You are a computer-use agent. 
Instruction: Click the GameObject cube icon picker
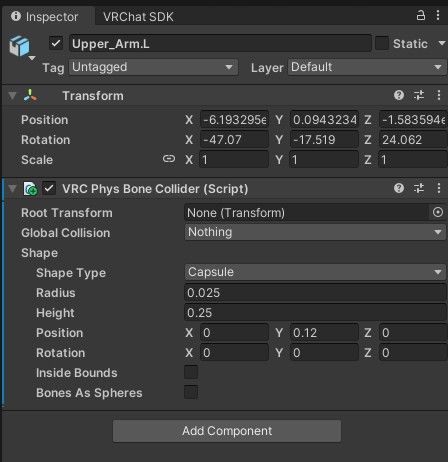point(21,47)
